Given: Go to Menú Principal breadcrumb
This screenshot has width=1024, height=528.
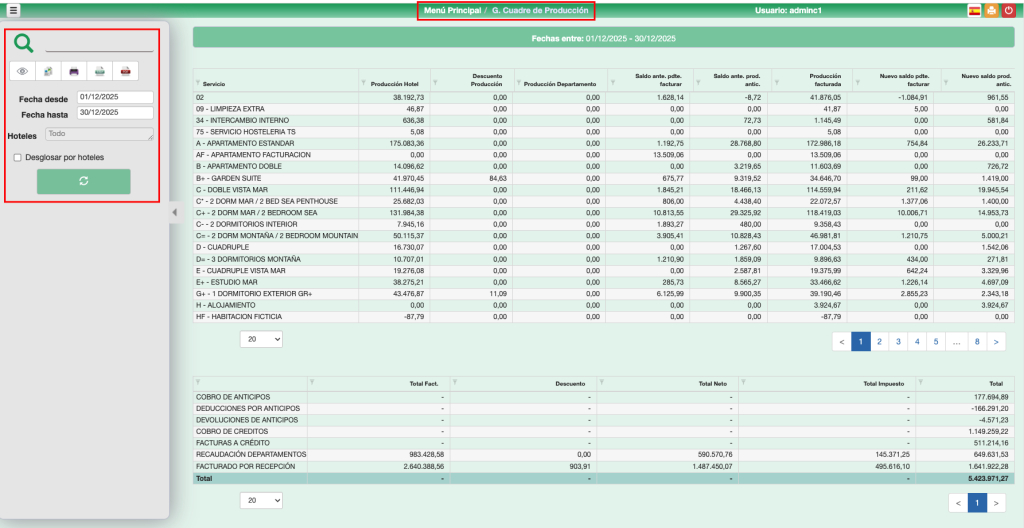Looking at the screenshot, I should pyautogui.click(x=451, y=10).
